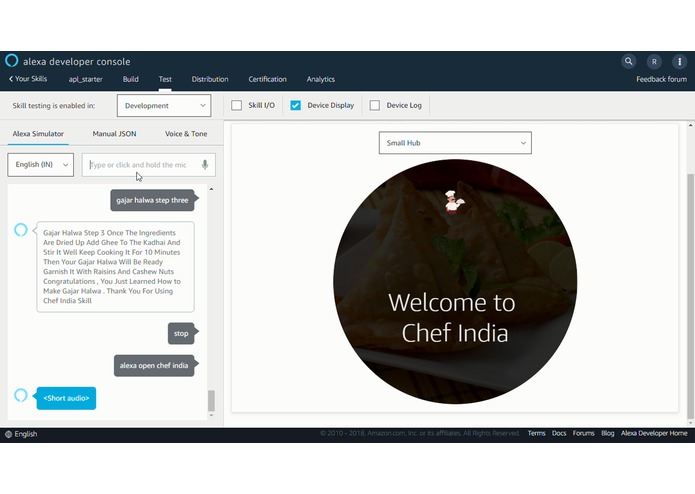The image size is (695, 494).
Task: Open the Development testing stage dropdown
Action: click(164, 105)
